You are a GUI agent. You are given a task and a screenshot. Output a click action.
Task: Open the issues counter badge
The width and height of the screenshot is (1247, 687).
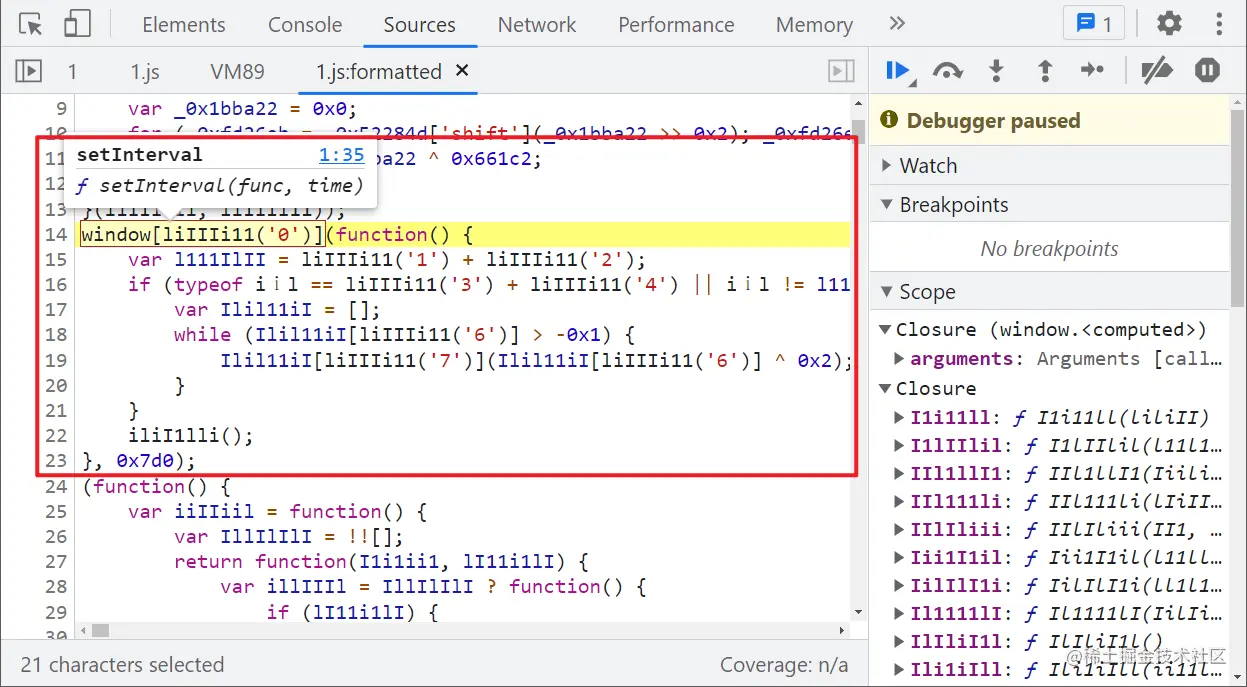[1094, 24]
